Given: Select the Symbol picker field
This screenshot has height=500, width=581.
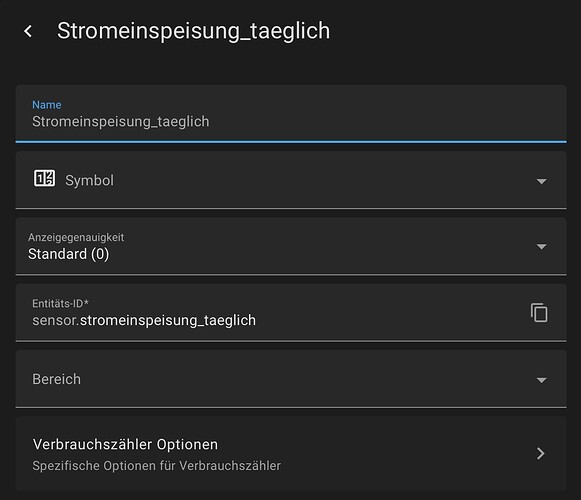Looking at the screenshot, I should (291, 180).
